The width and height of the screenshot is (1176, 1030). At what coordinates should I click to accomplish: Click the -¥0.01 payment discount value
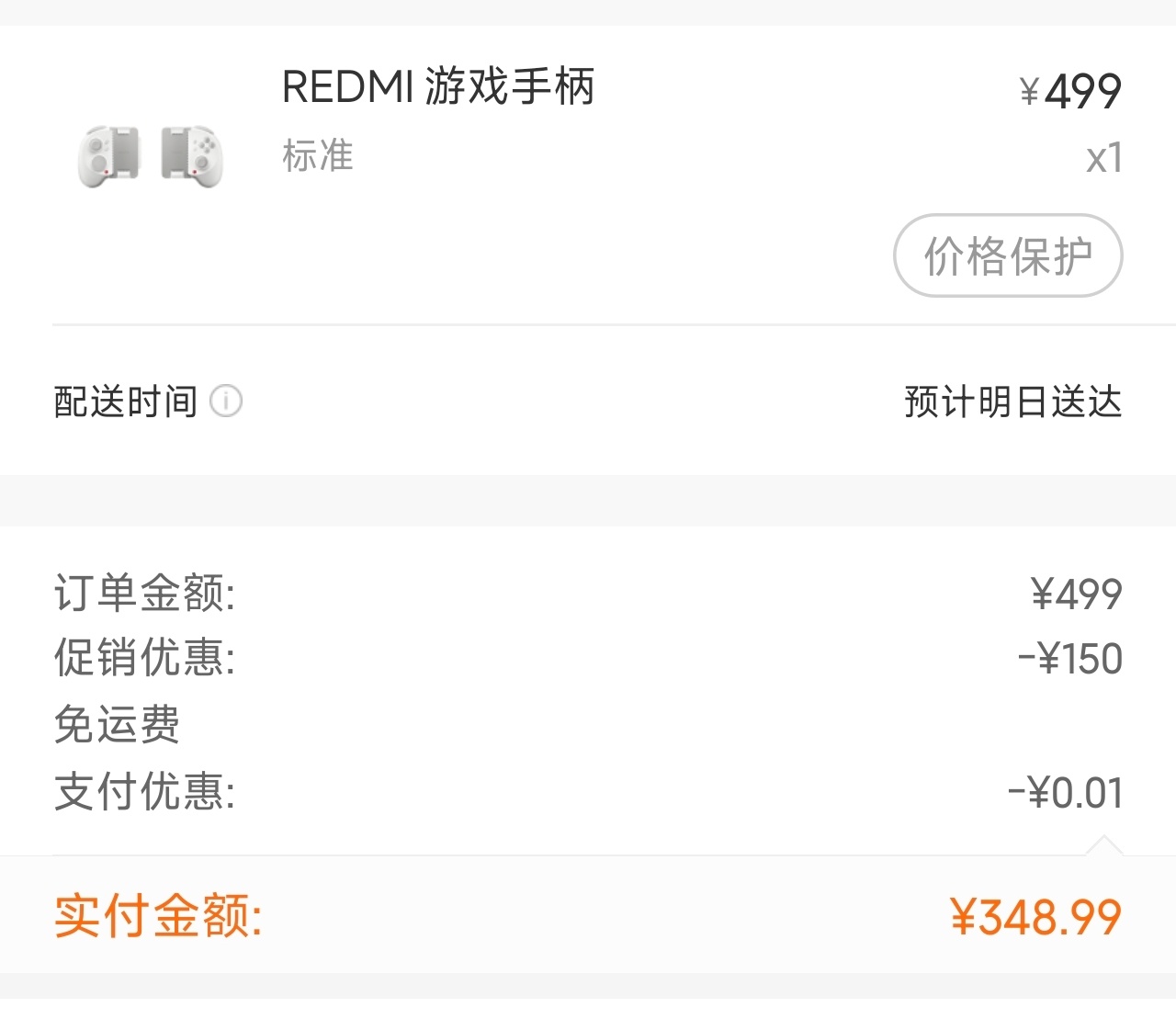pyautogui.click(x=1066, y=792)
